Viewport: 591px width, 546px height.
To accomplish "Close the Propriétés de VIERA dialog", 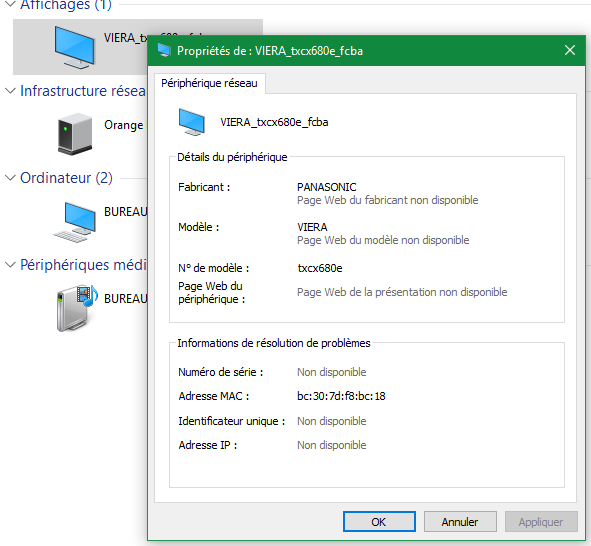I will 570,50.
